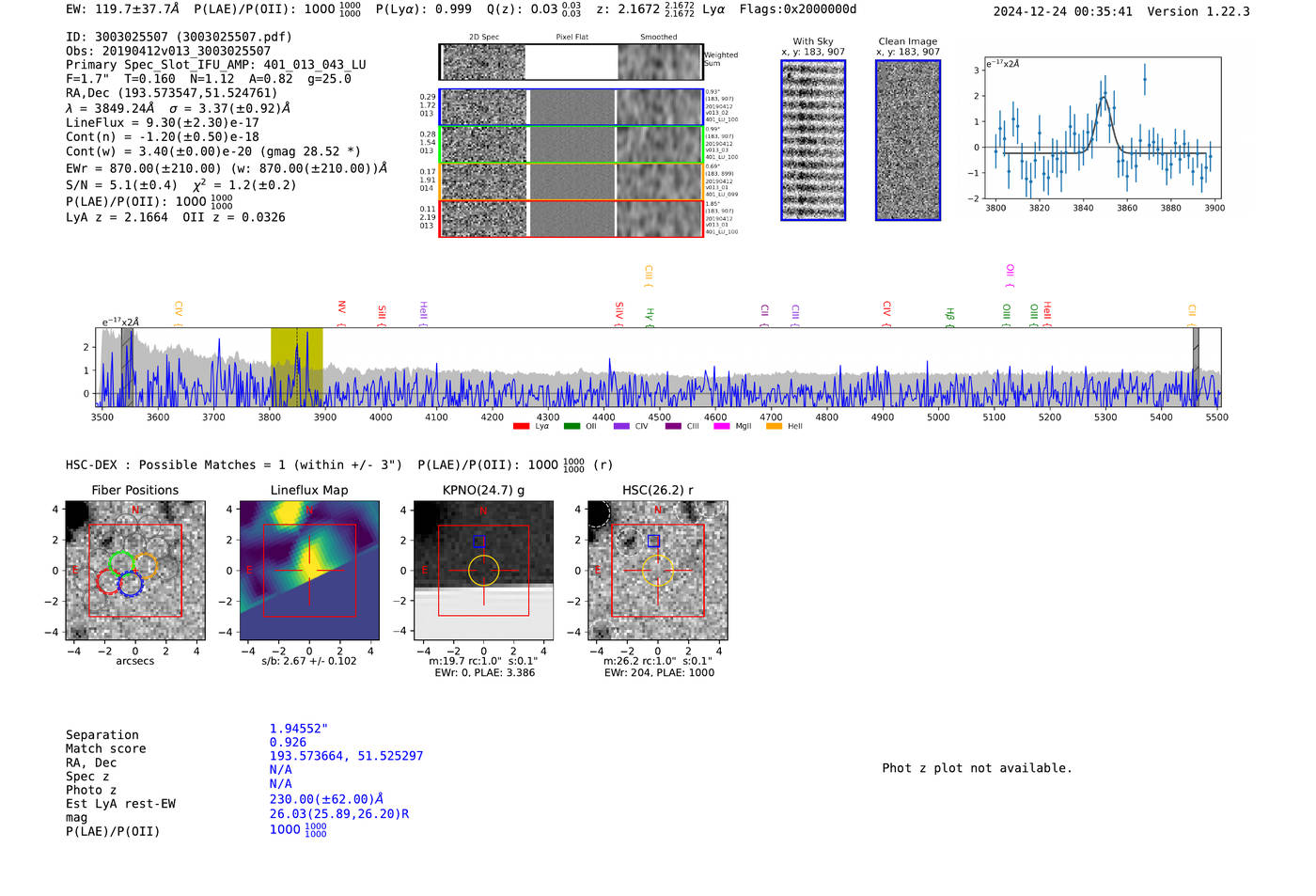Click the blue-bordered fiber 2D spectrum row
This screenshot has width=1316, height=896.
click(572, 107)
